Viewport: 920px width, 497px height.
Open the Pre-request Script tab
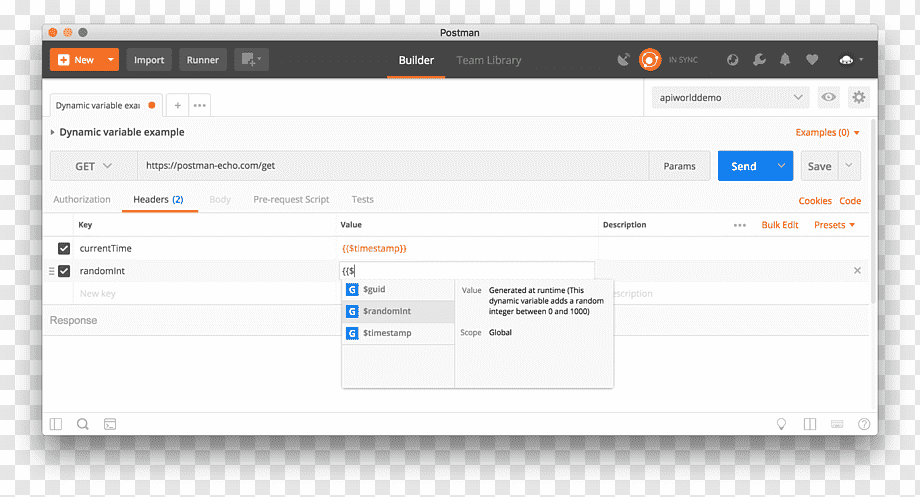[x=291, y=200]
